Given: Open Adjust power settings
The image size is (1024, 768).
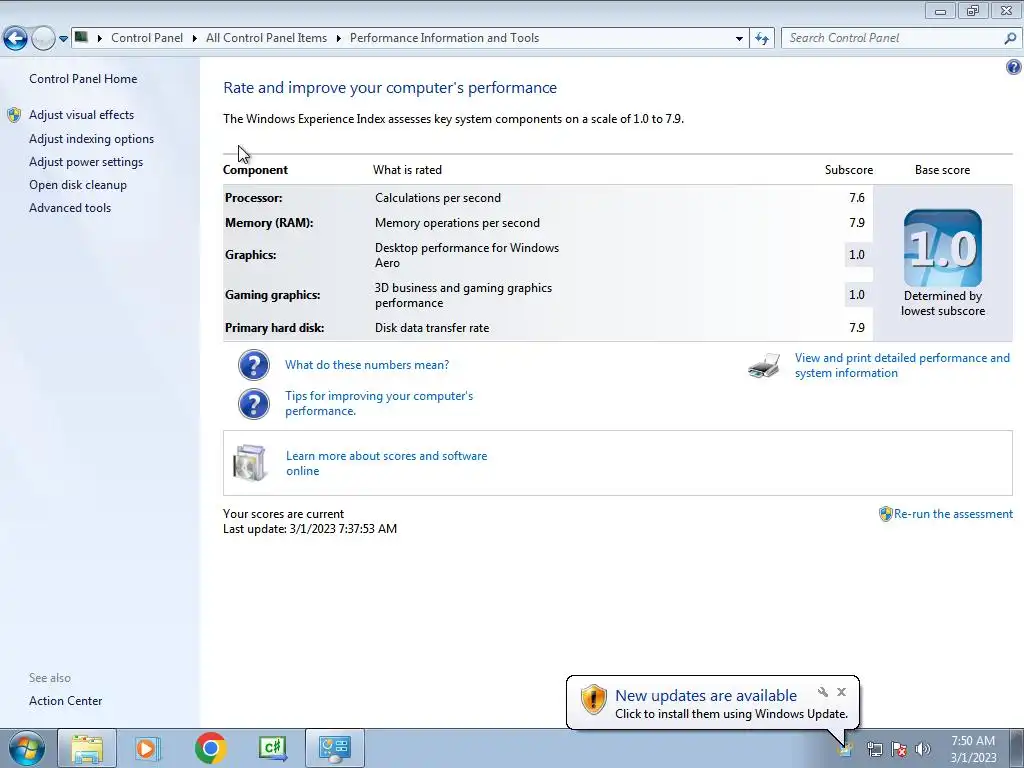Looking at the screenshot, I should (x=86, y=162).
